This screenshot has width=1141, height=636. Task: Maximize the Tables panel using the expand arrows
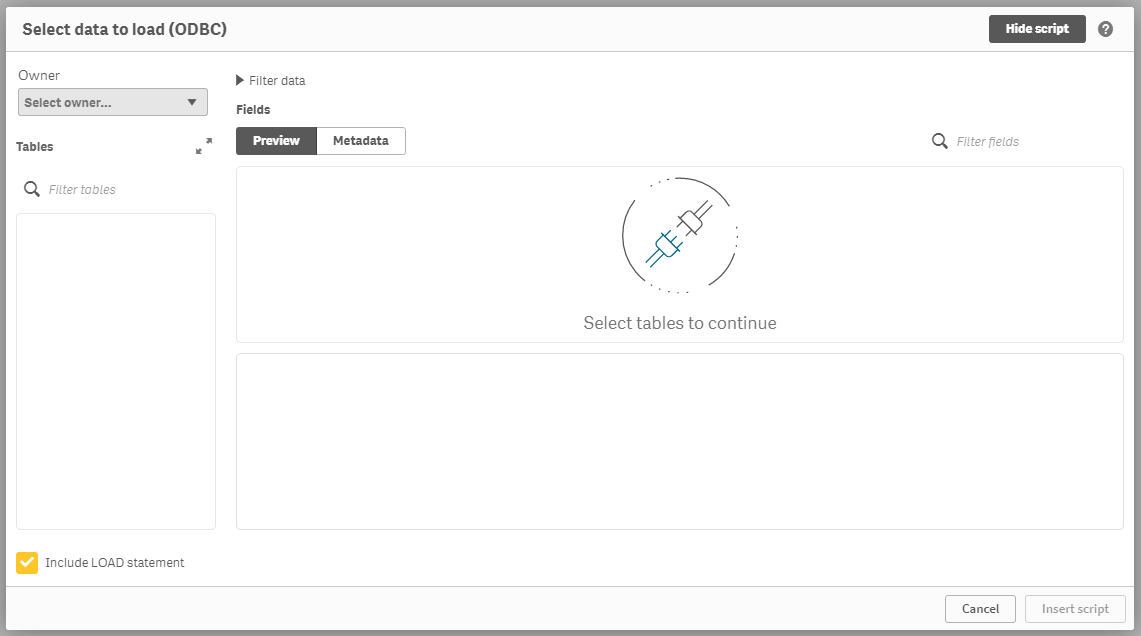(x=203, y=145)
